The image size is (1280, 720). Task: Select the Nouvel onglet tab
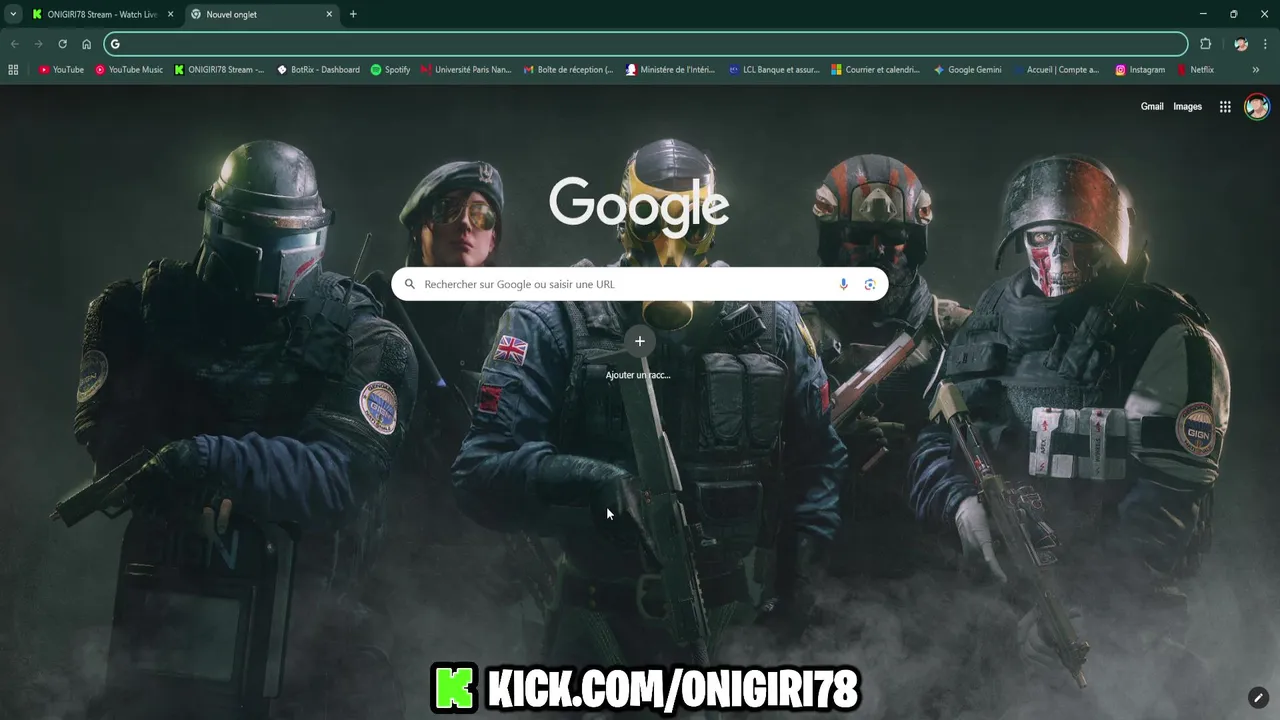262,14
